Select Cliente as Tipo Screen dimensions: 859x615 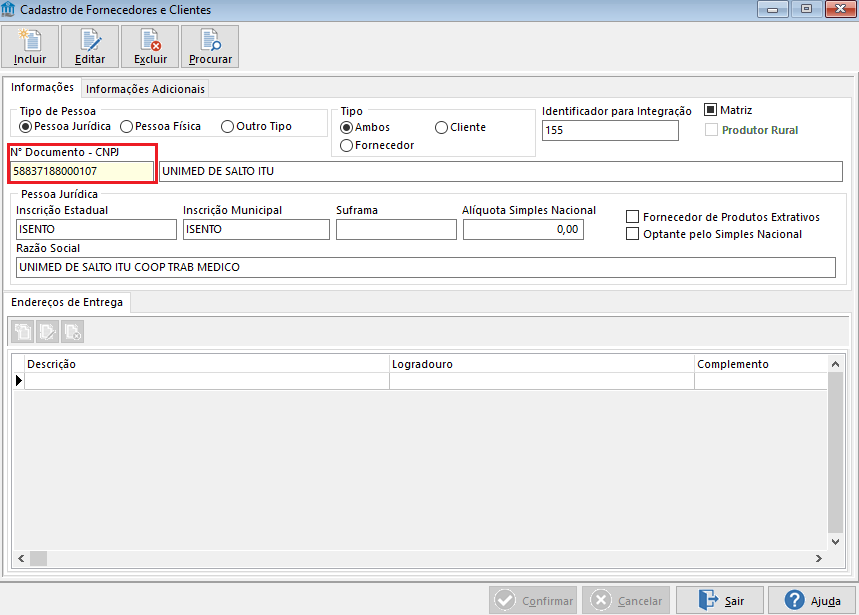pyautogui.click(x=461, y=128)
